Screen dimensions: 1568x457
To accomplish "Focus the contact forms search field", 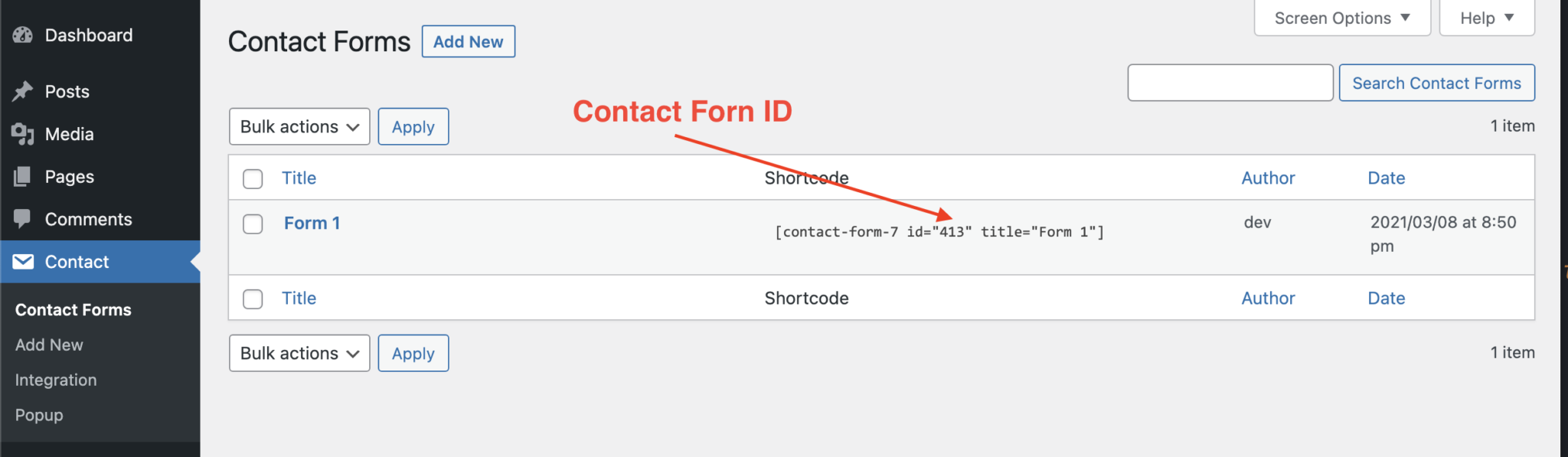I will (1230, 83).
